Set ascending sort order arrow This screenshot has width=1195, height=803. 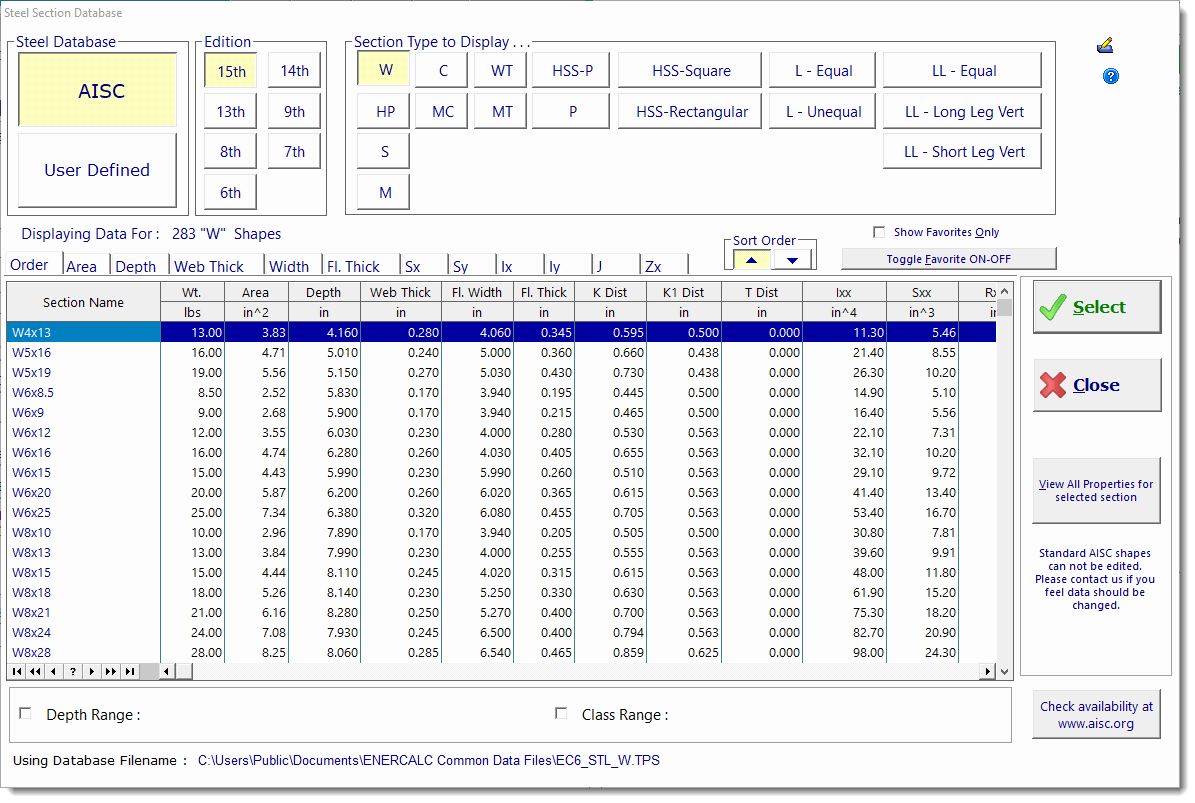point(751,260)
